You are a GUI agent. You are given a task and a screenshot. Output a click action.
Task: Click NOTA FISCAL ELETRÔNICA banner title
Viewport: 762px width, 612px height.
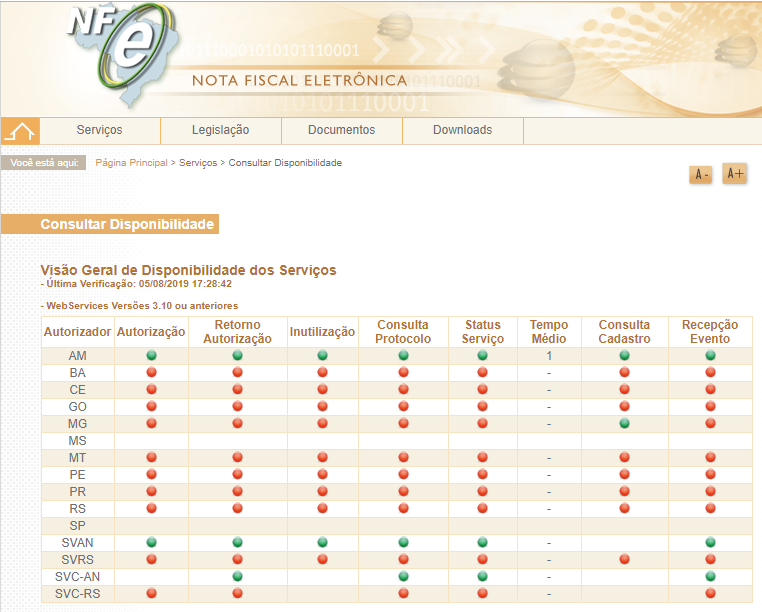(299, 80)
